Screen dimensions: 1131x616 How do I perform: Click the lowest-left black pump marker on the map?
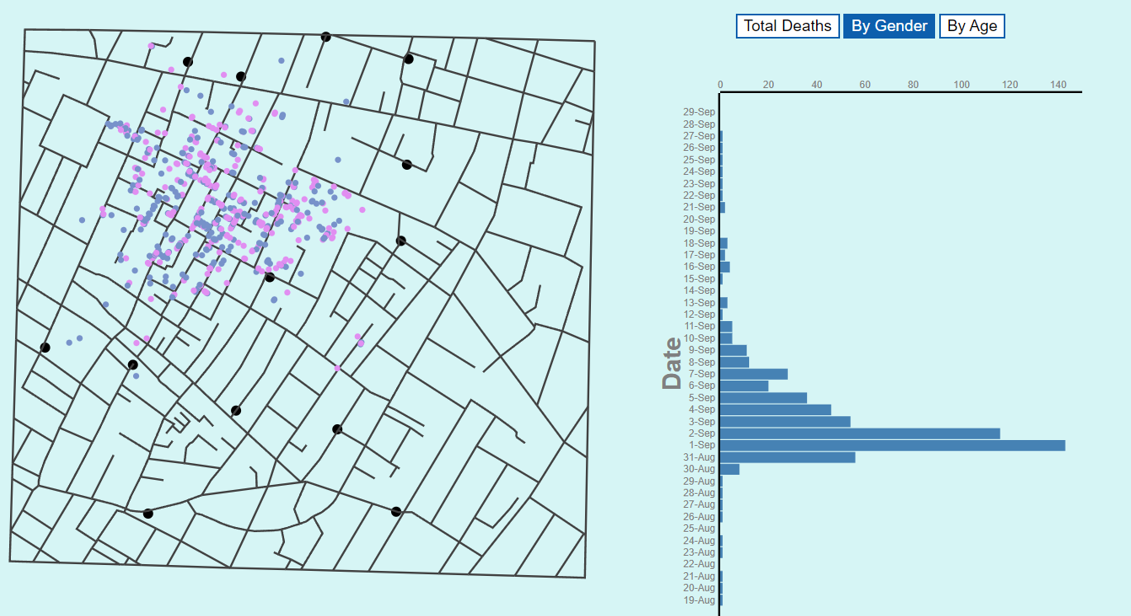(x=148, y=513)
